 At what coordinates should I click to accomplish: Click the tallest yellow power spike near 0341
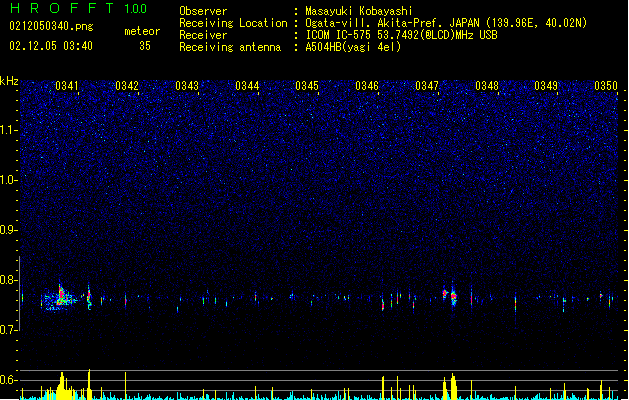(89, 384)
